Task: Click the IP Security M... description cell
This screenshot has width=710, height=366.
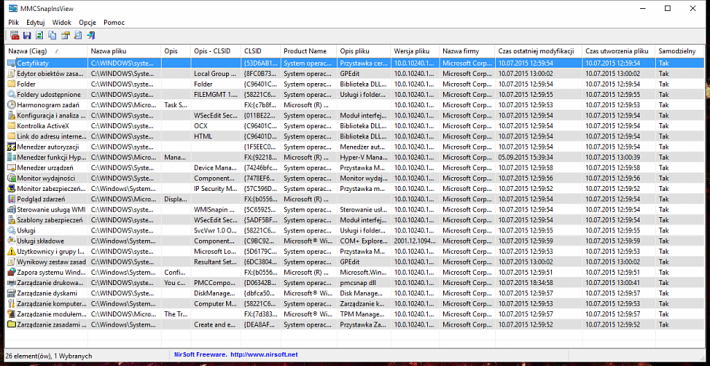Action: [216, 188]
